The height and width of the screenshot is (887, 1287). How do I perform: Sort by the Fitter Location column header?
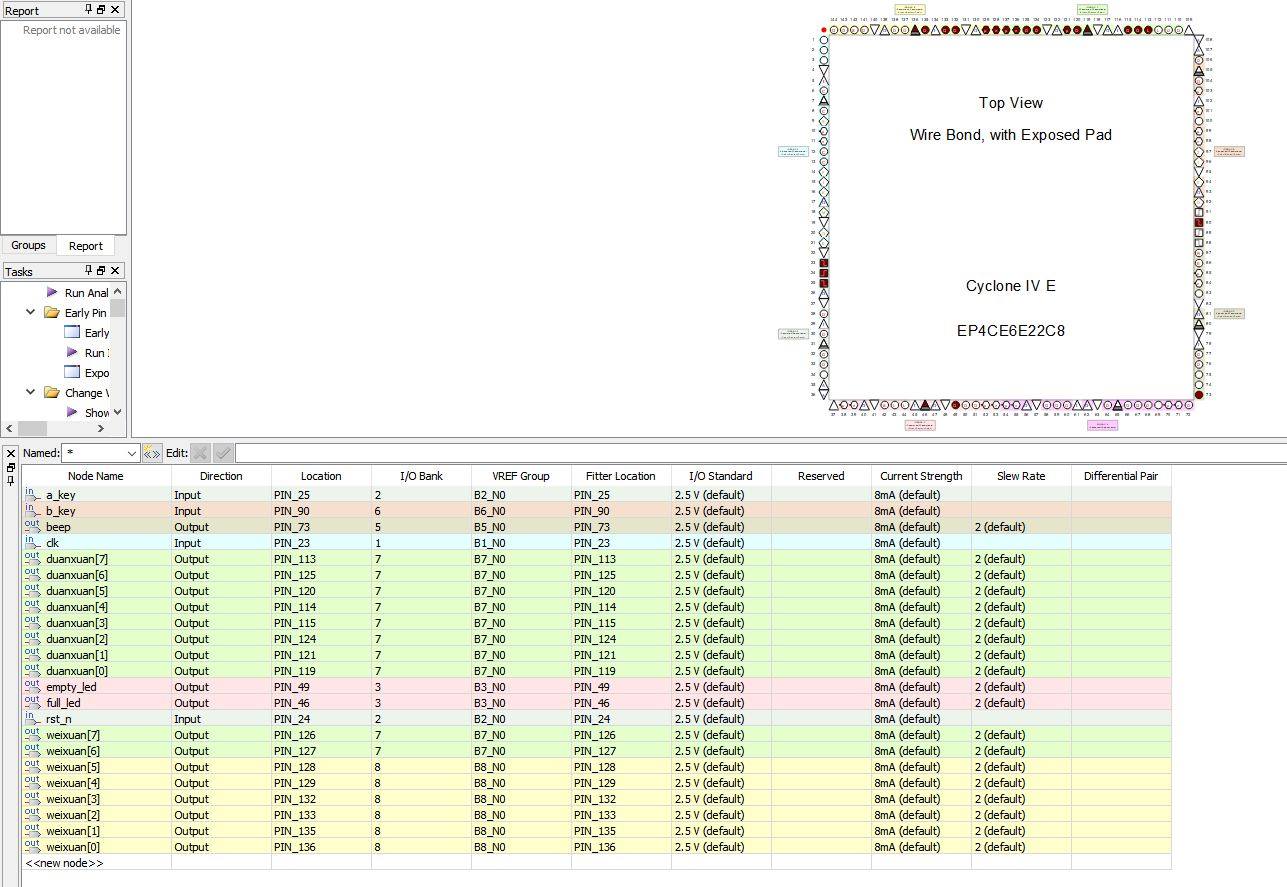click(x=621, y=476)
